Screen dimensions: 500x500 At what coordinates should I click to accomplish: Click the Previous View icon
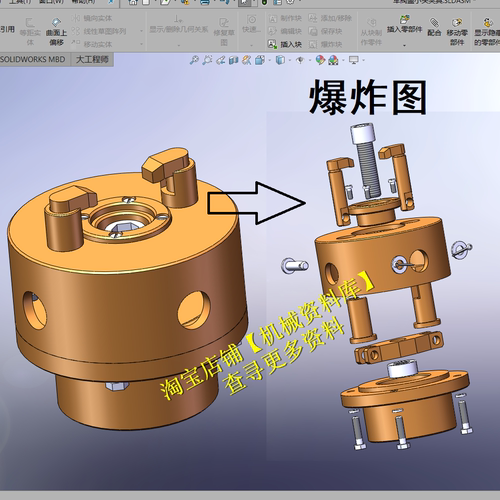pos(220,60)
